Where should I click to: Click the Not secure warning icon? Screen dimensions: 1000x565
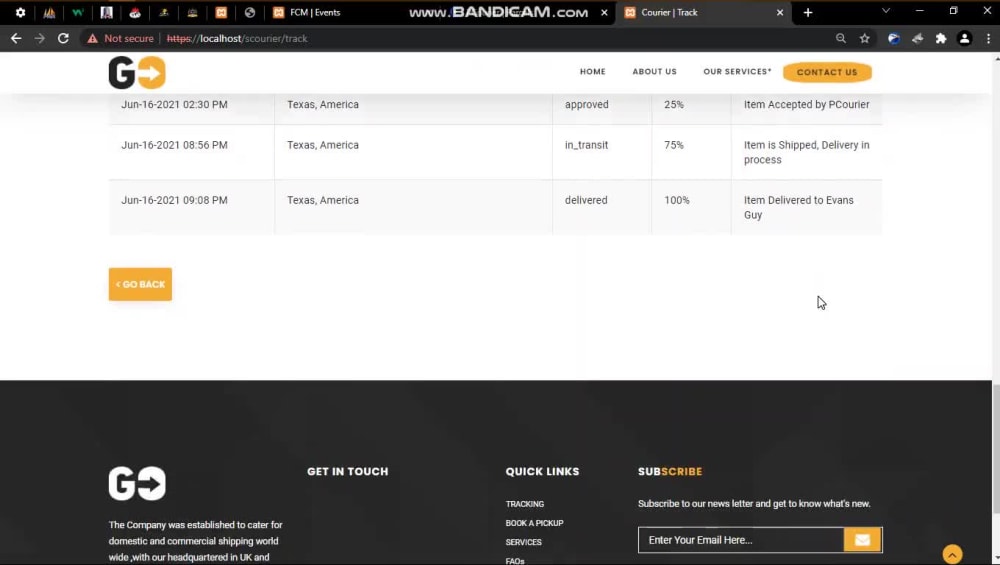[x=93, y=38]
